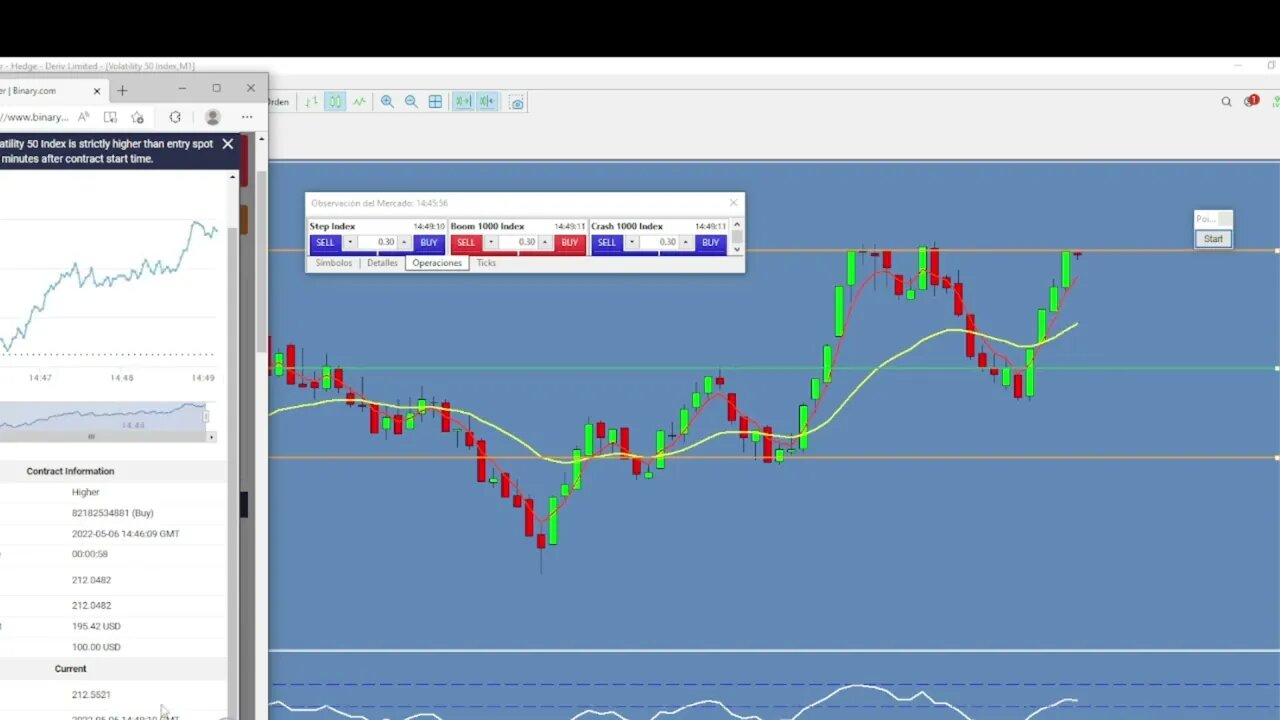The image size is (1280, 720).
Task: Tile chart windows grid icon
Action: [x=435, y=102]
